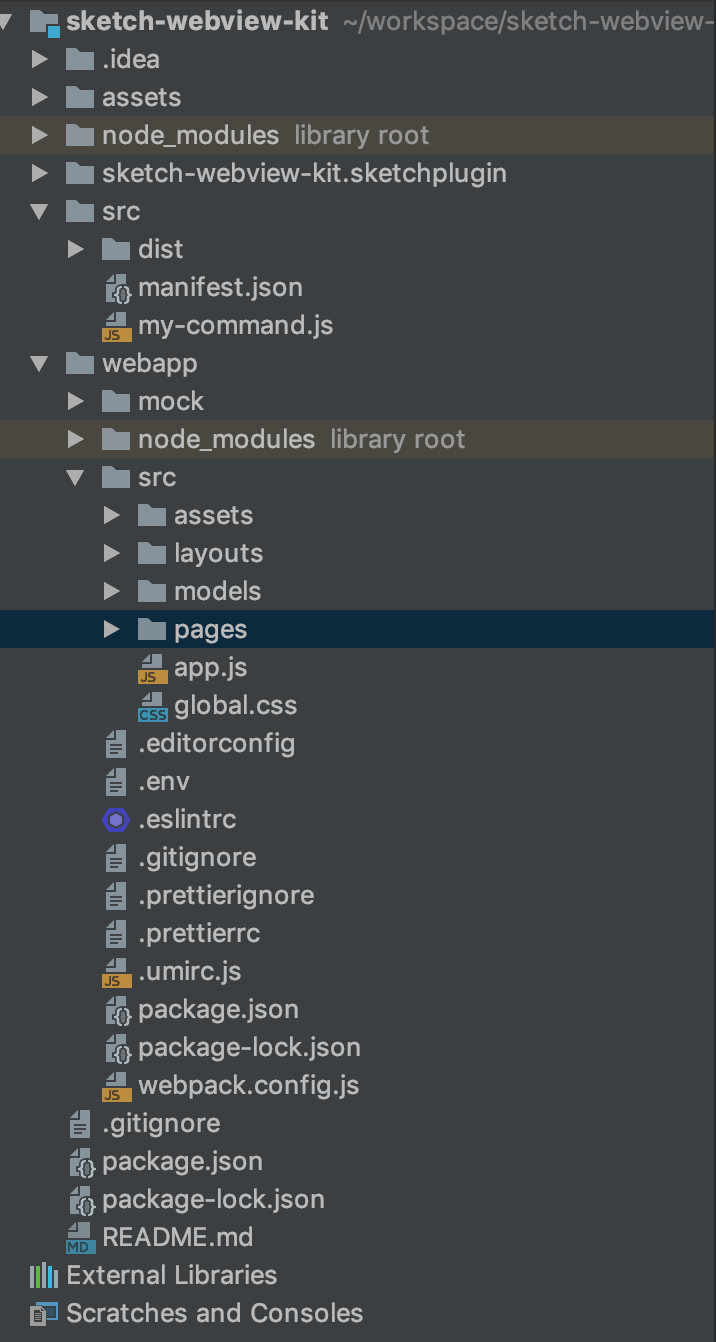Image resolution: width=716 pixels, height=1342 pixels.
Task: Select the .idea folder name
Action: click(x=131, y=59)
